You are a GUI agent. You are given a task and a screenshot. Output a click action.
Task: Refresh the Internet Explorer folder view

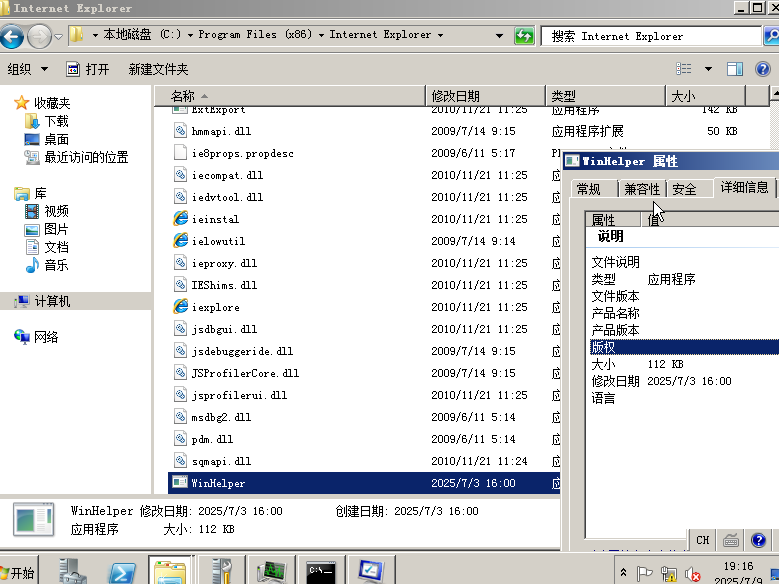(524, 36)
